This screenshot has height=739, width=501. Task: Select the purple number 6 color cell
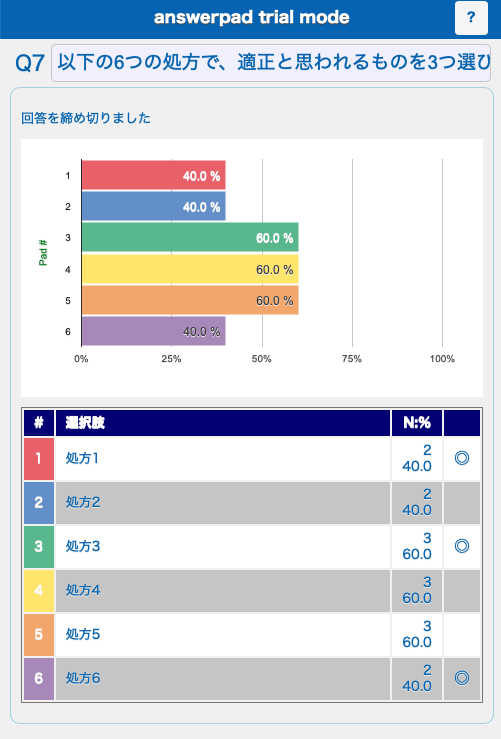tap(39, 679)
